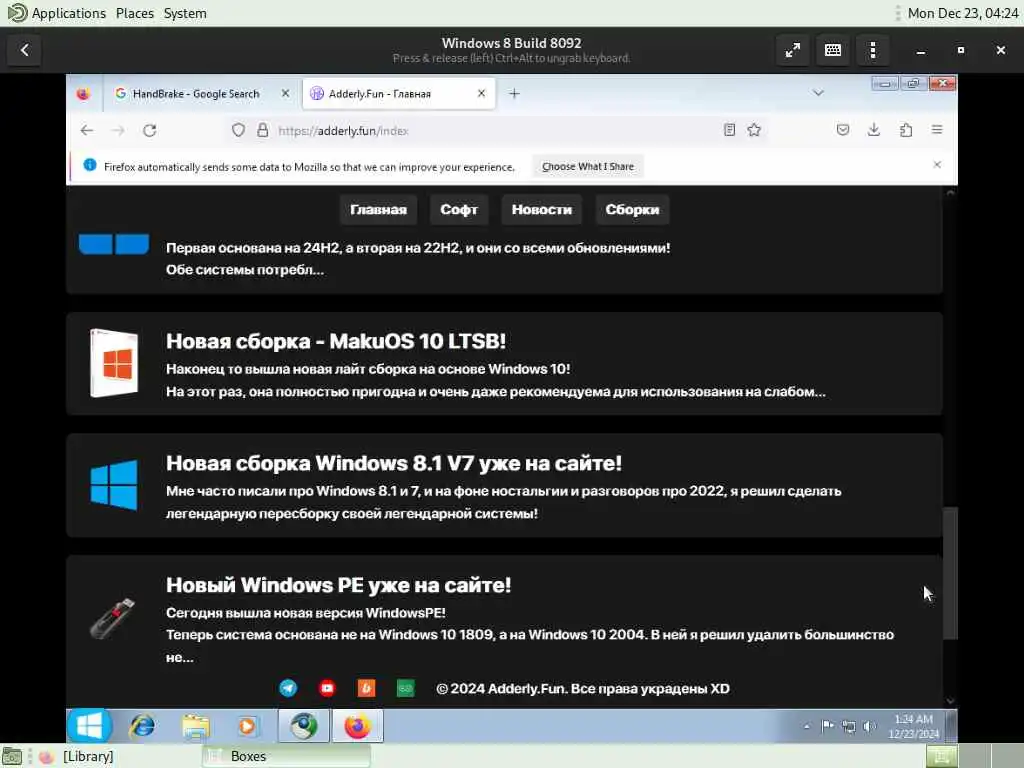
Task: Open Windows Media Player taskbar icon
Action: (x=248, y=726)
